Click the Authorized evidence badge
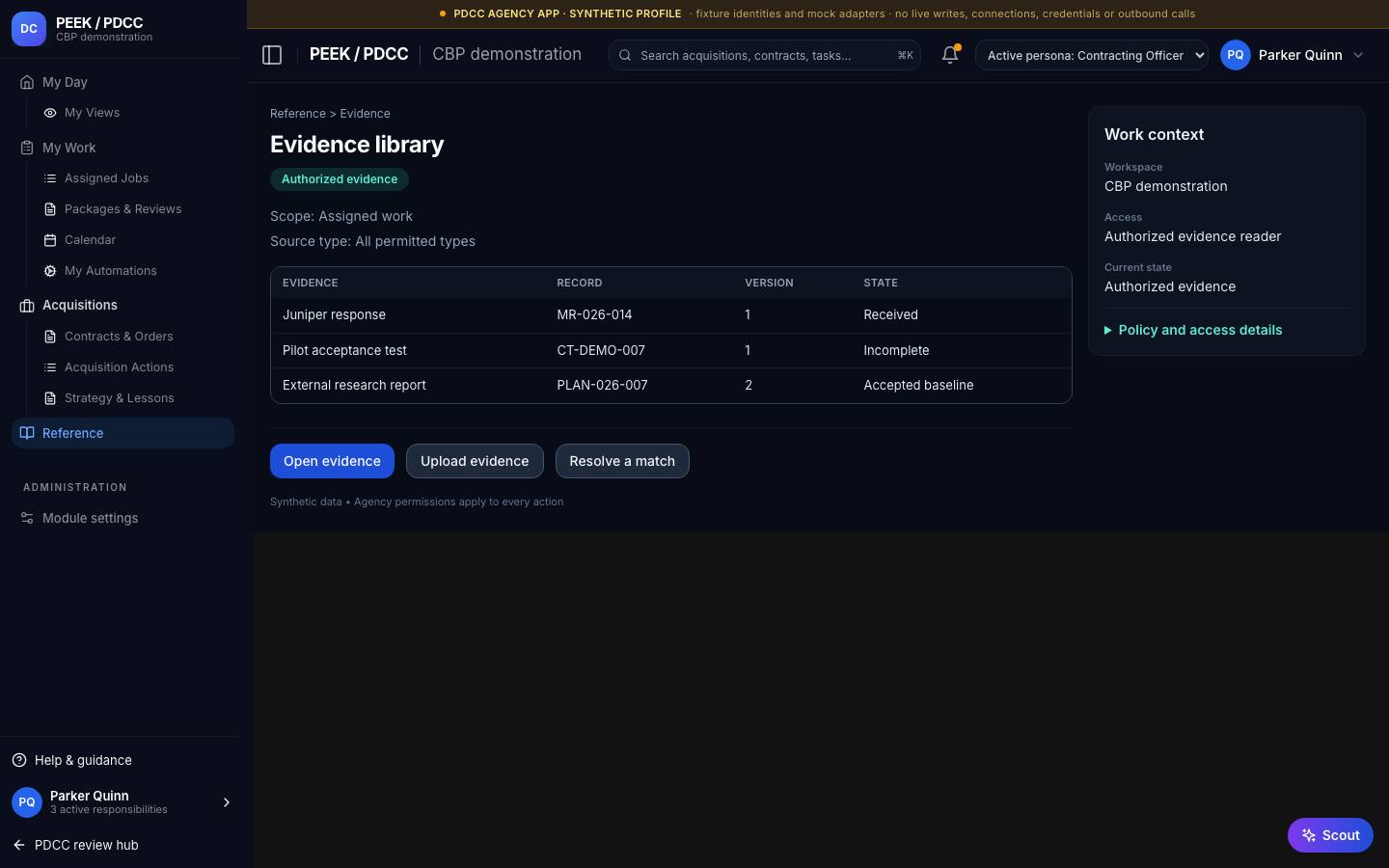Viewport: 1389px width, 868px height. point(340,179)
